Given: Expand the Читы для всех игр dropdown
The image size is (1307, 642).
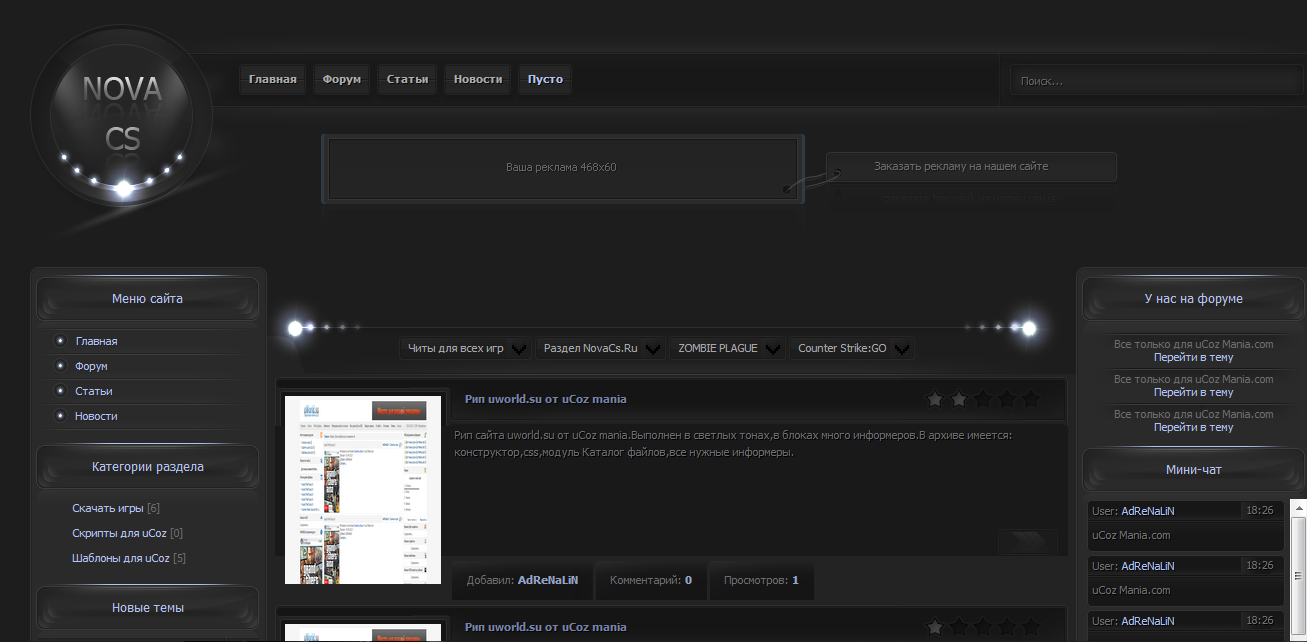Looking at the screenshot, I should coord(466,348).
